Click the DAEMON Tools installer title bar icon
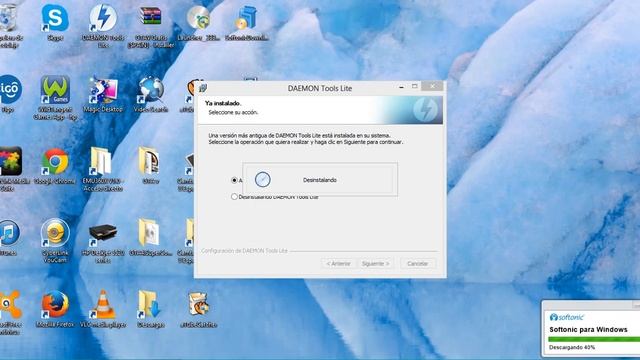 [x=203, y=88]
